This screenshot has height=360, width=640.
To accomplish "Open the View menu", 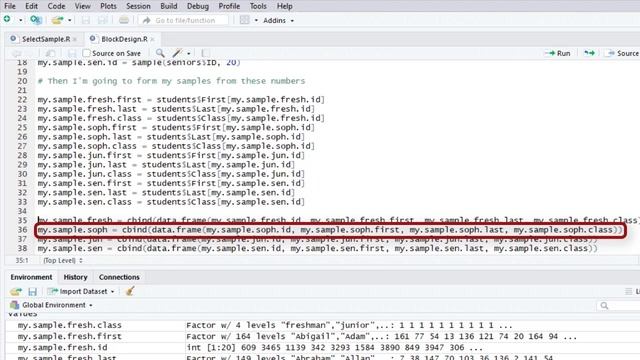I will tap(82, 6).
